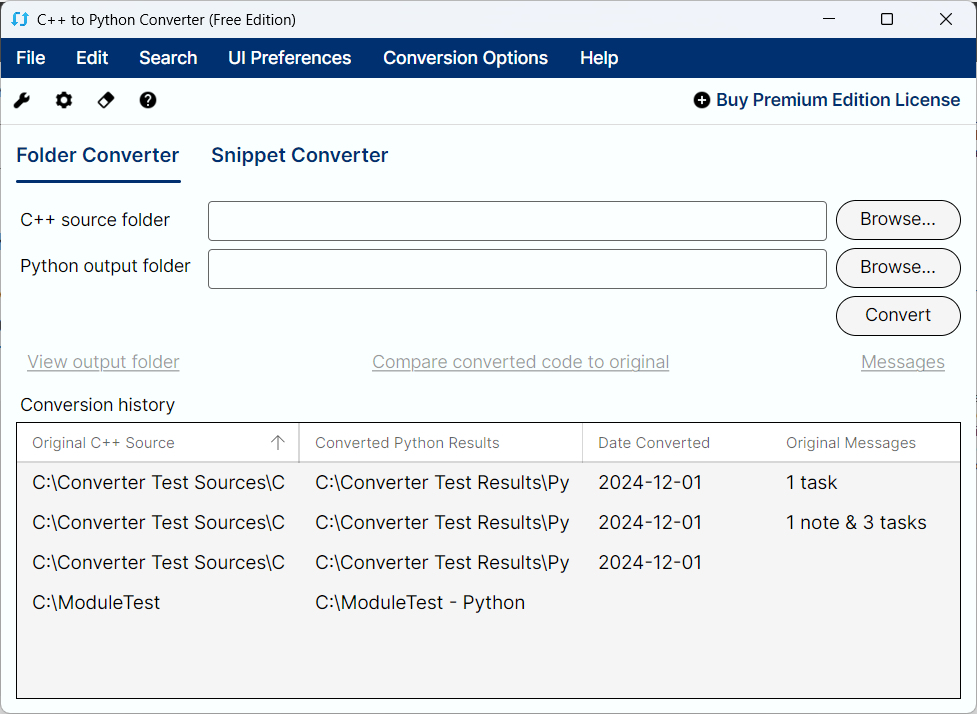The height and width of the screenshot is (714, 977).
Task: Click the app logo in title bar
Action: [20, 19]
